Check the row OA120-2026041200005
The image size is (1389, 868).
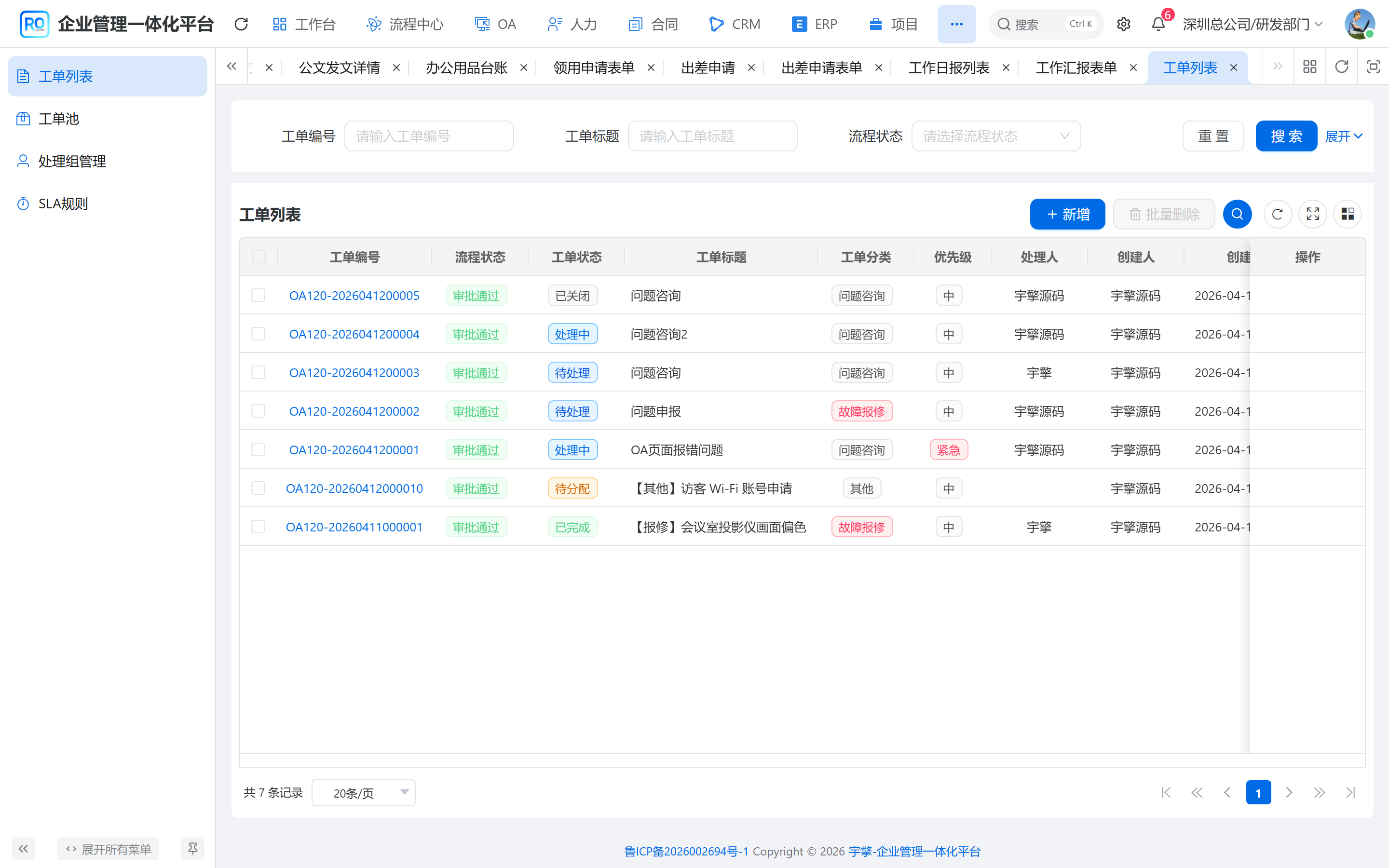(x=259, y=295)
